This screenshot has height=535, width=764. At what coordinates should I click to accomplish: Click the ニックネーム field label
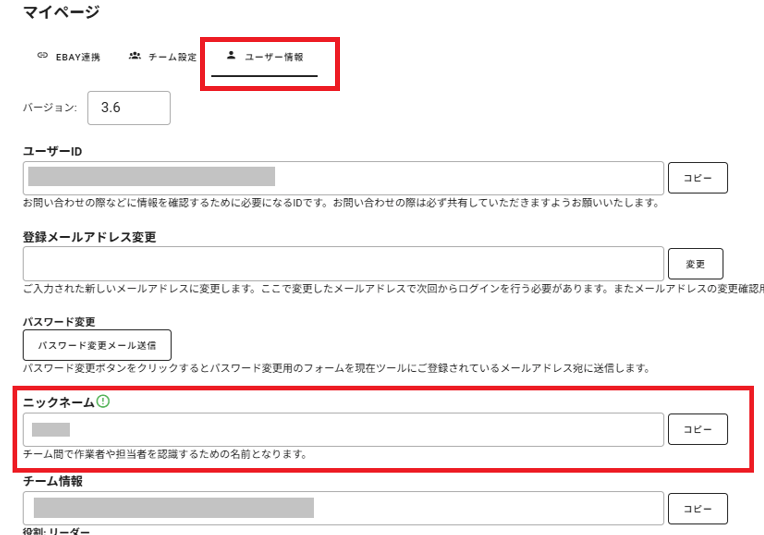click(58, 401)
